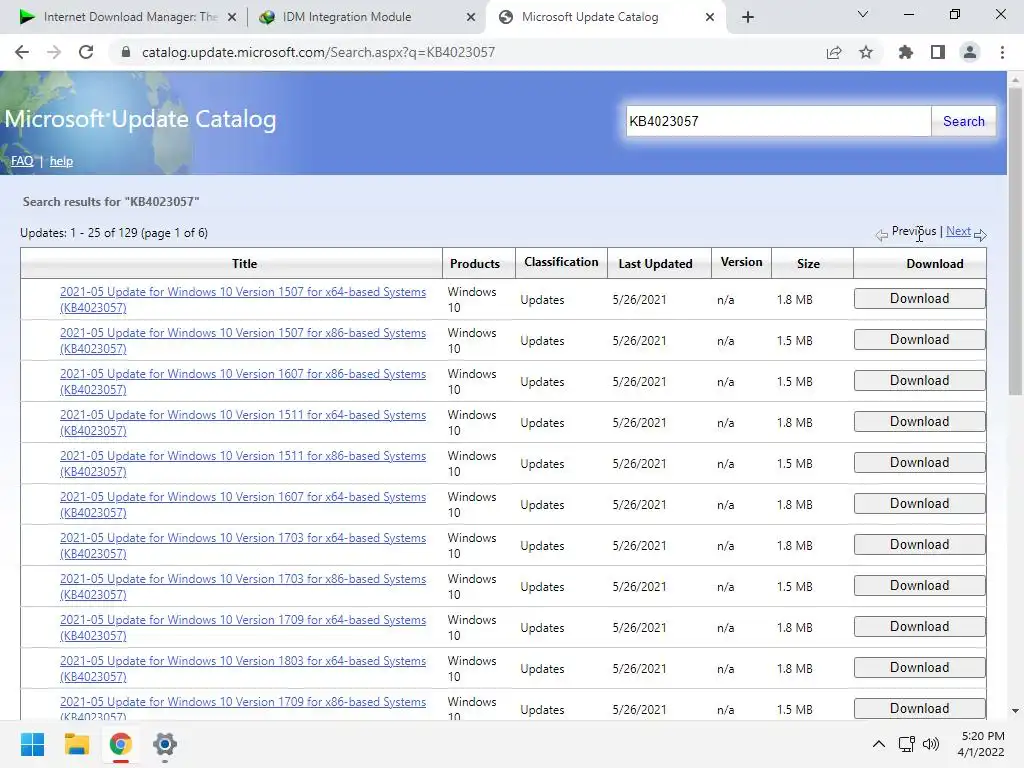
Task: Click the lock icon in address bar
Action: (126, 52)
